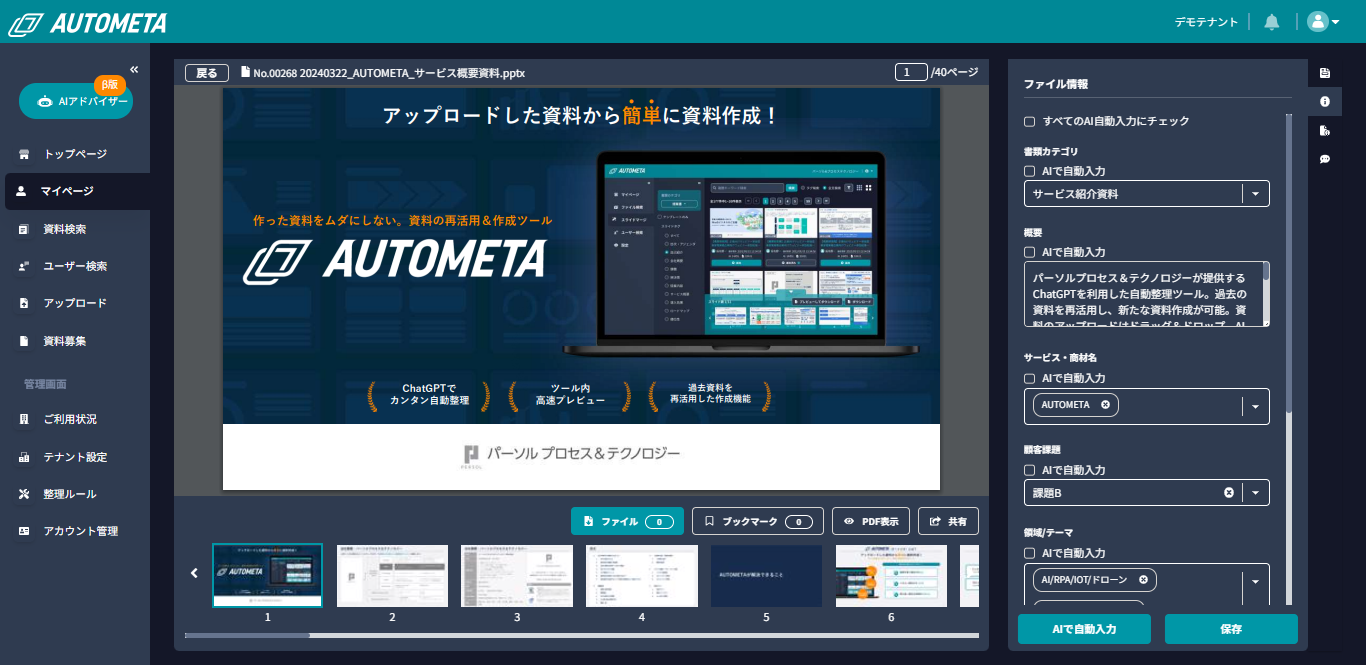The width and height of the screenshot is (1366, 665).
Task: Open the ブックマーク button
Action: [758, 521]
